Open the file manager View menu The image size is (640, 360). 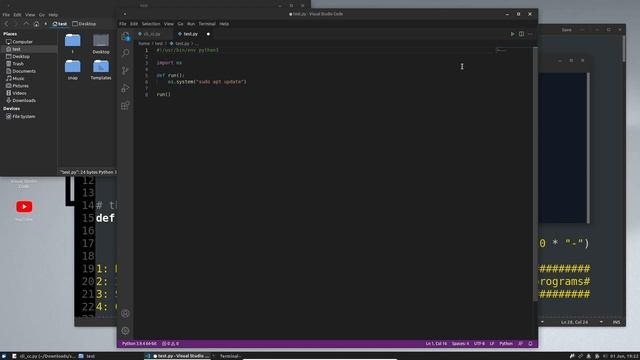(x=30, y=15)
